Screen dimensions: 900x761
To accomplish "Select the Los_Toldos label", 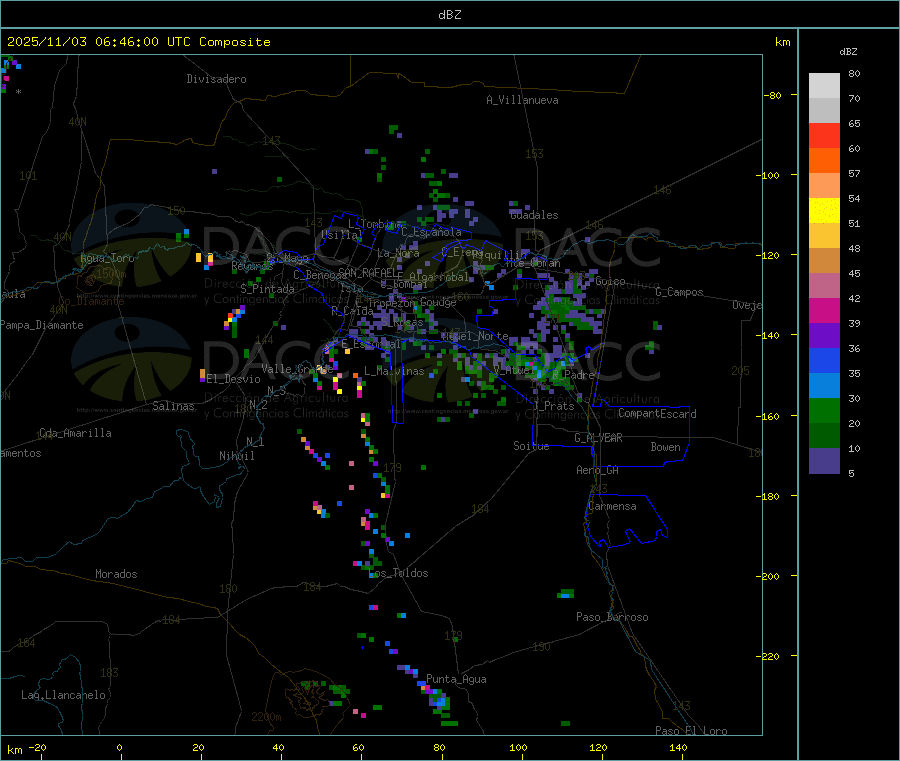I will [399, 573].
